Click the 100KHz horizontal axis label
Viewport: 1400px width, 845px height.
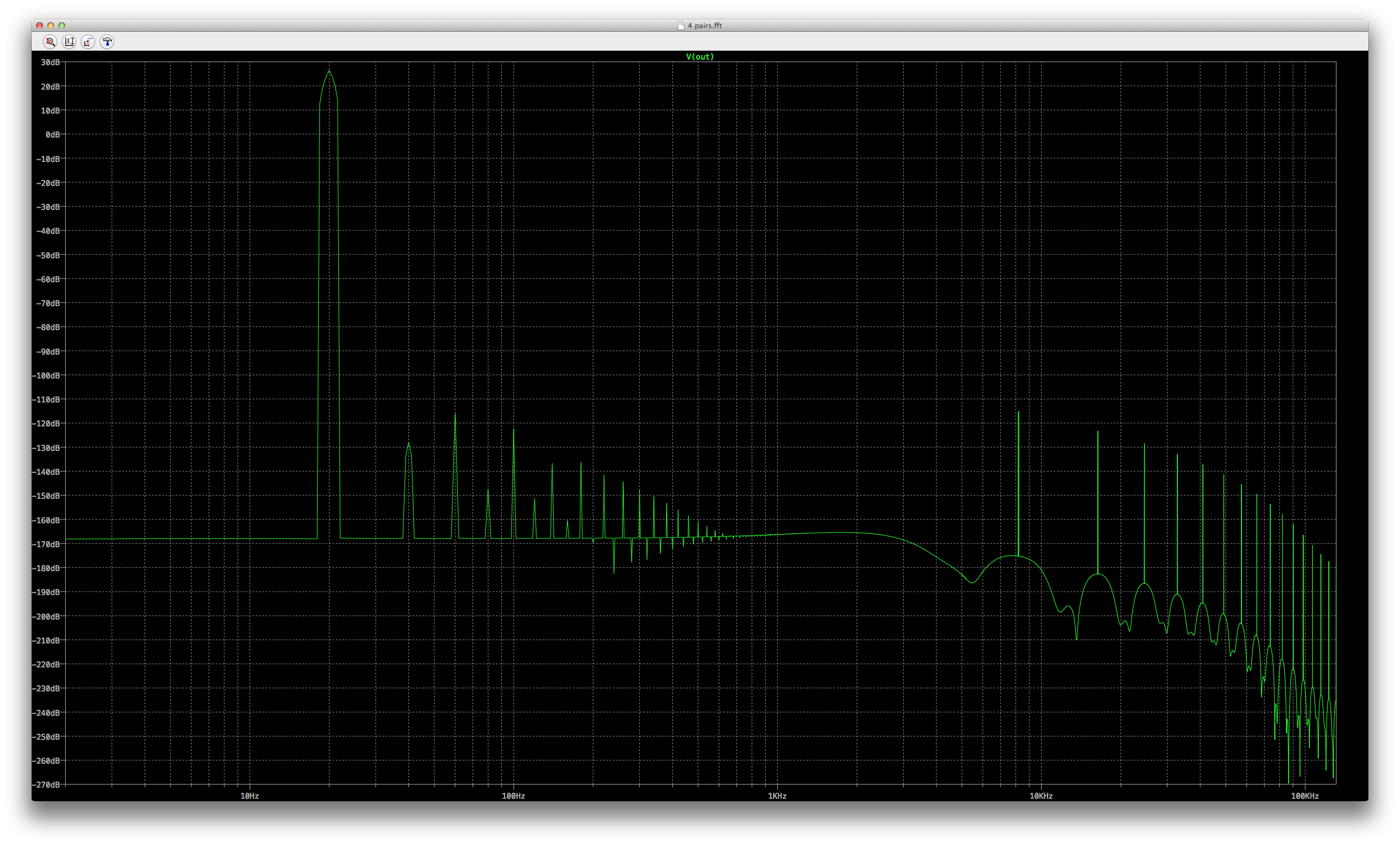click(x=1304, y=796)
